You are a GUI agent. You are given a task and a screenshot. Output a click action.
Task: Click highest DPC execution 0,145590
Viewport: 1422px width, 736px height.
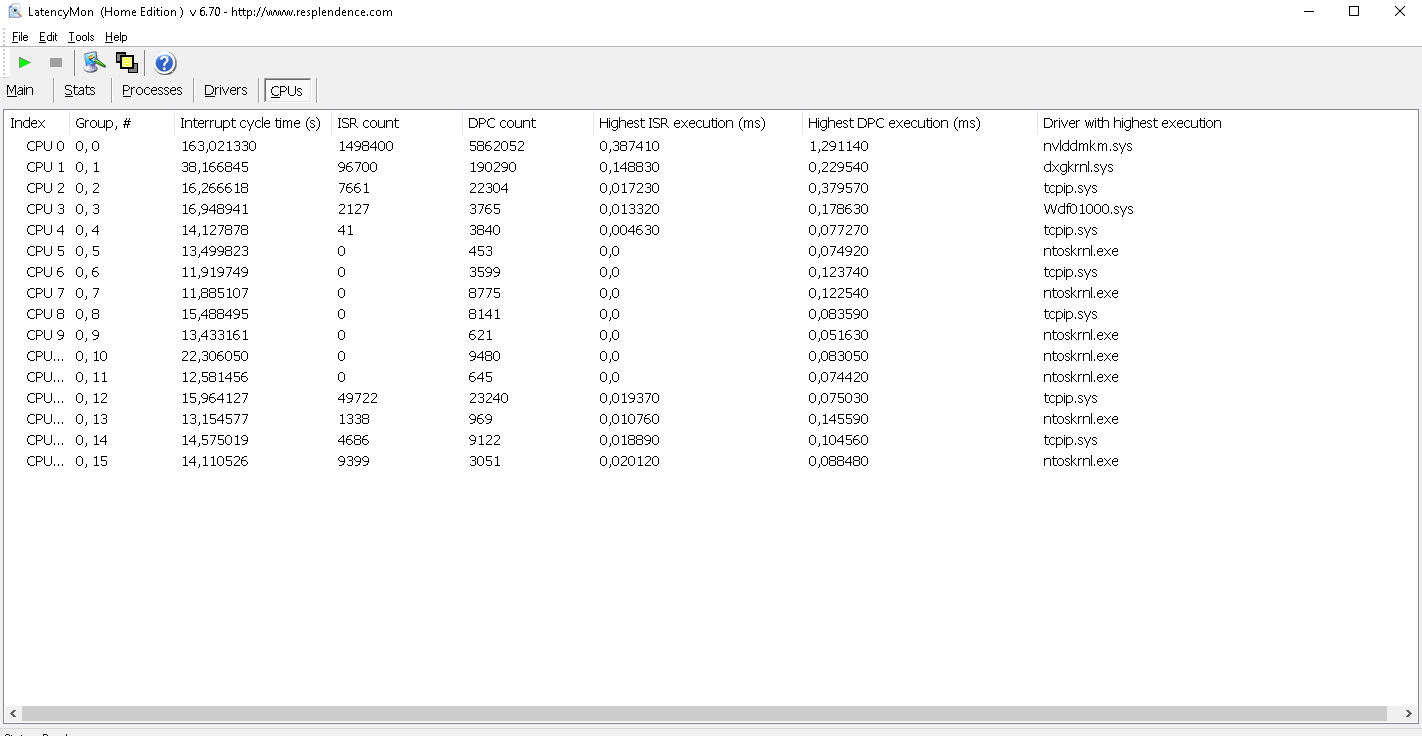(x=838, y=419)
